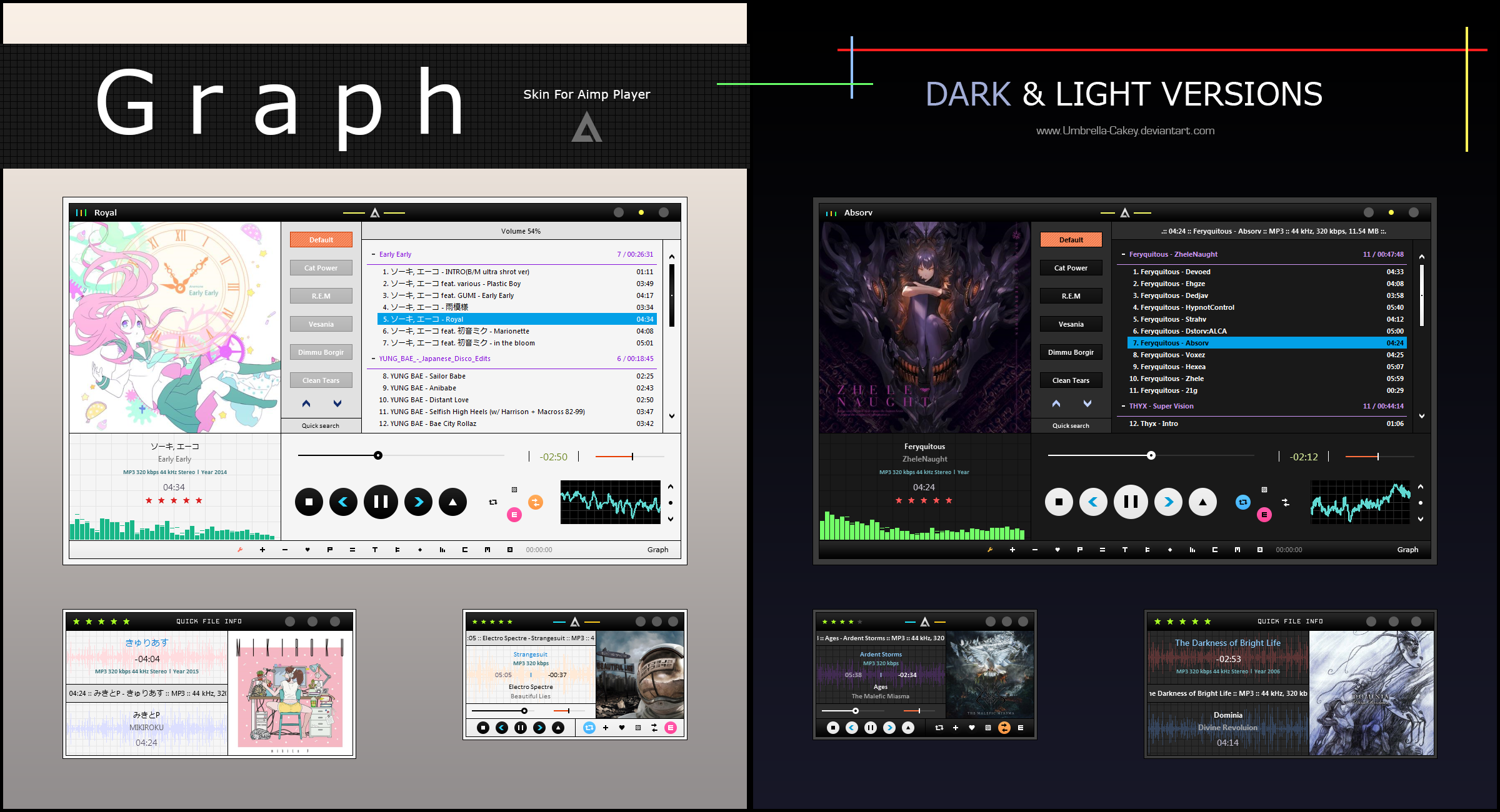This screenshot has height=812, width=1500.
Task: Click the heart icon in light Electro Spectre mini player
Action: click(x=622, y=728)
